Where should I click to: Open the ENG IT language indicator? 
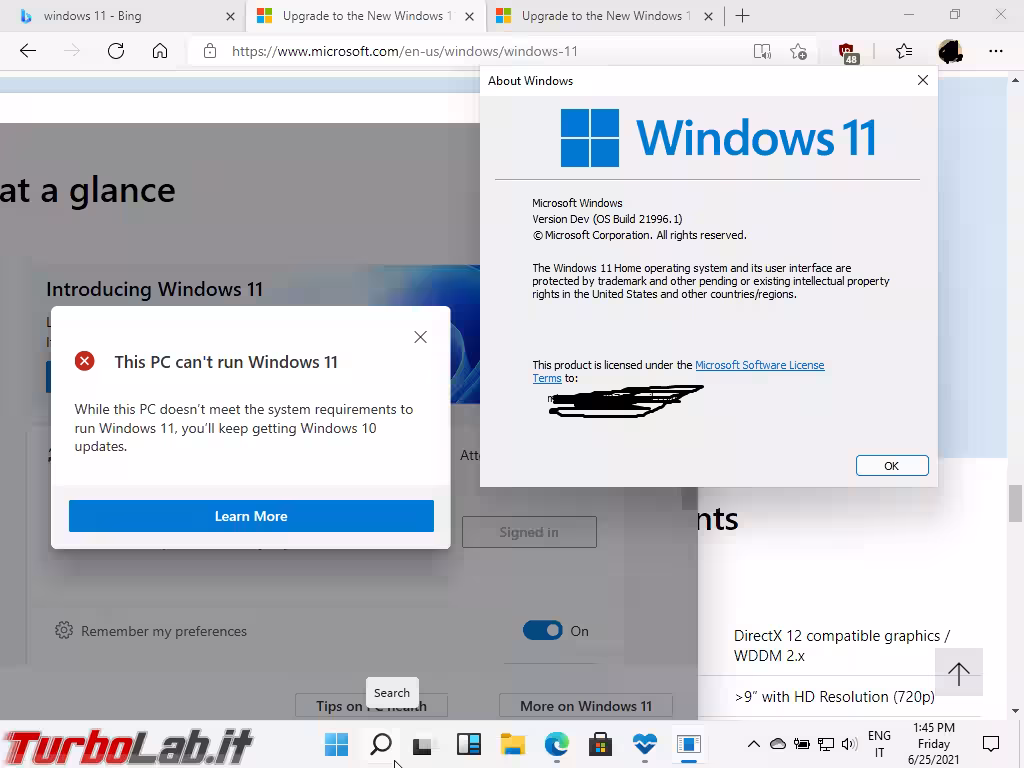pos(879,744)
